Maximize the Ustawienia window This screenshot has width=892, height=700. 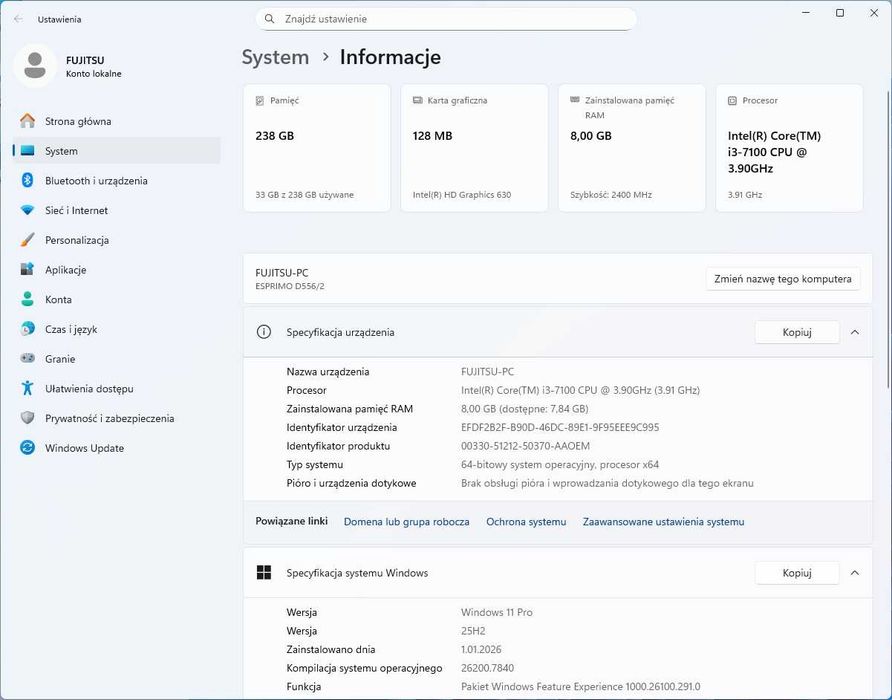point(840,13)
